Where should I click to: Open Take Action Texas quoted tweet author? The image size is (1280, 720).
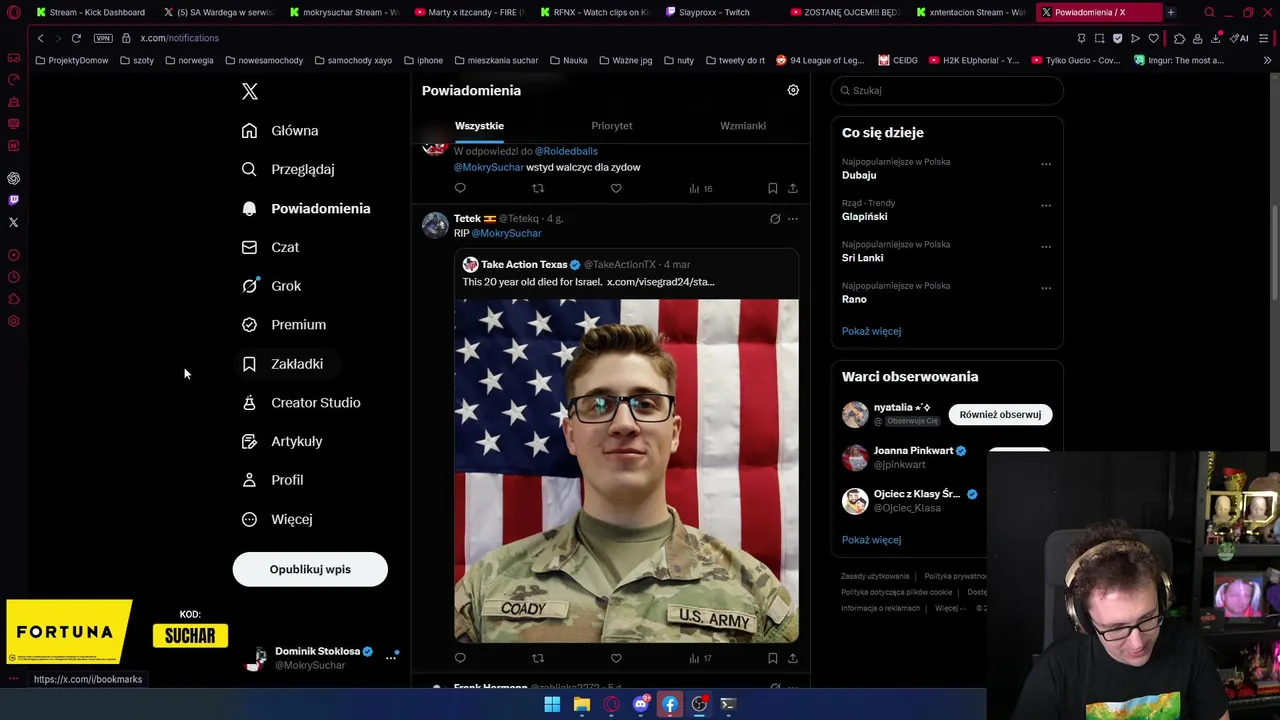tap(523, 265)
